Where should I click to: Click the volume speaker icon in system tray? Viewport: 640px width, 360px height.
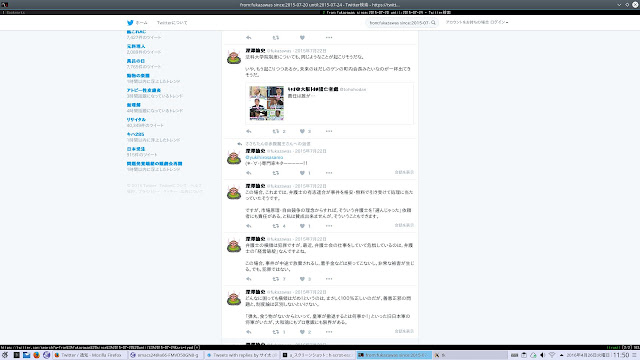[542, 355]
